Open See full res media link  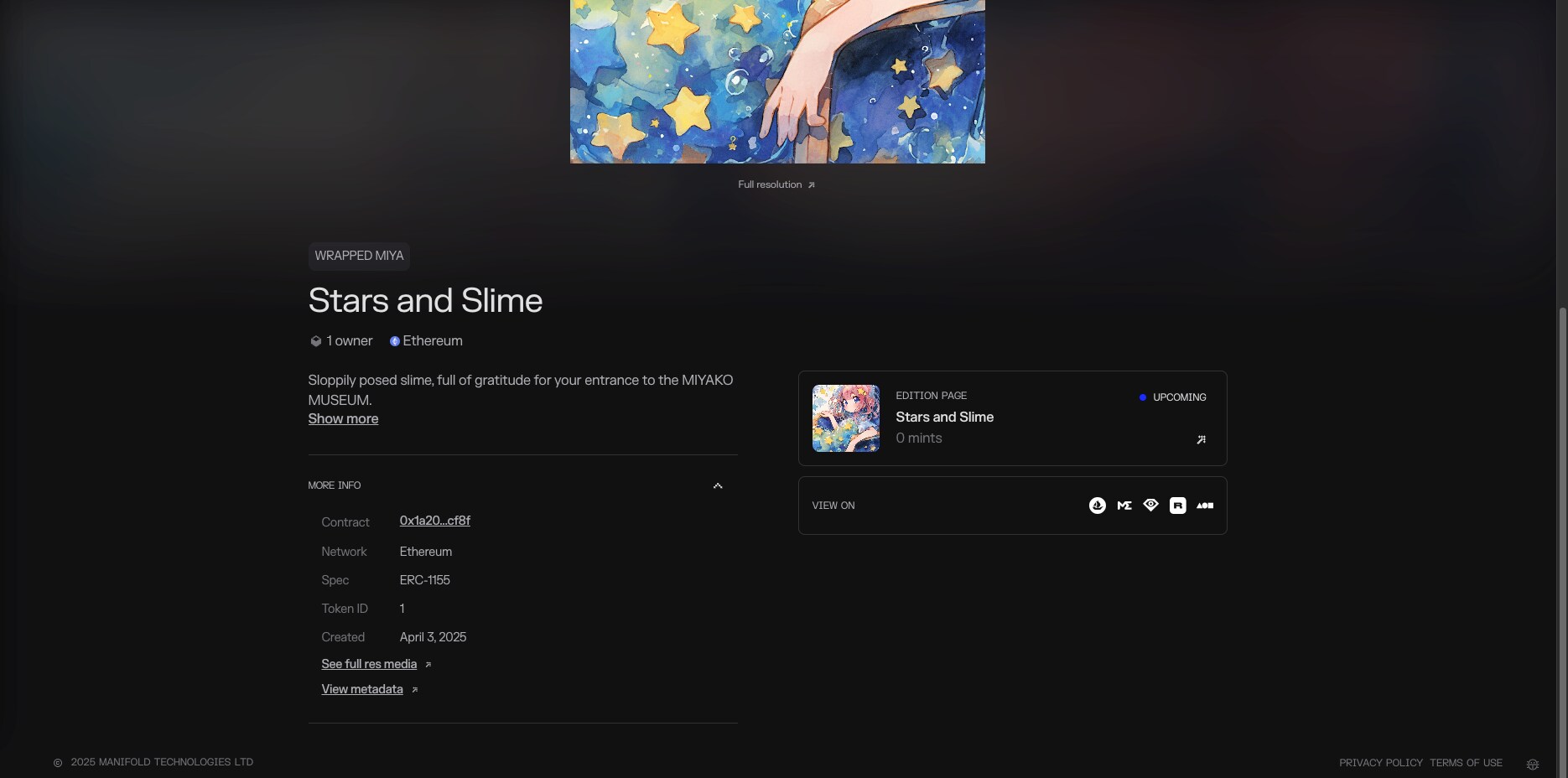pyautogui.click(x=369, y=664)
